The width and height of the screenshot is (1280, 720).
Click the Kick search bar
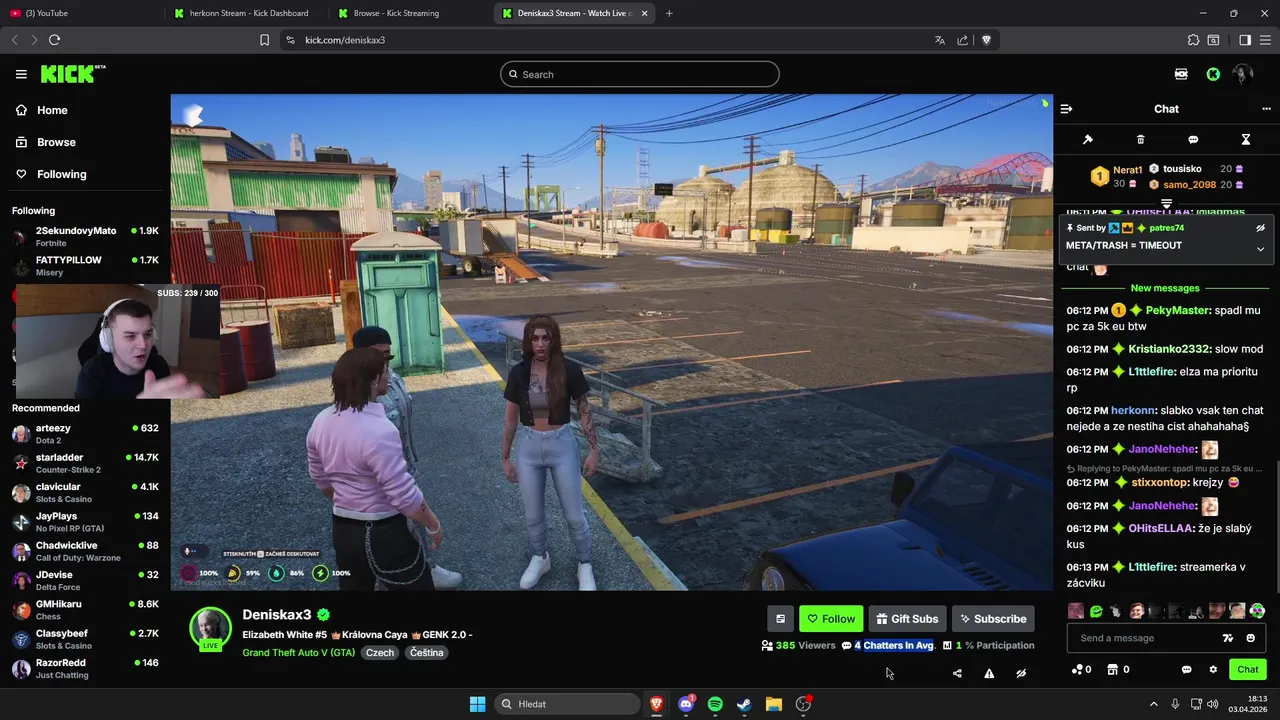[x=640, y=74]
